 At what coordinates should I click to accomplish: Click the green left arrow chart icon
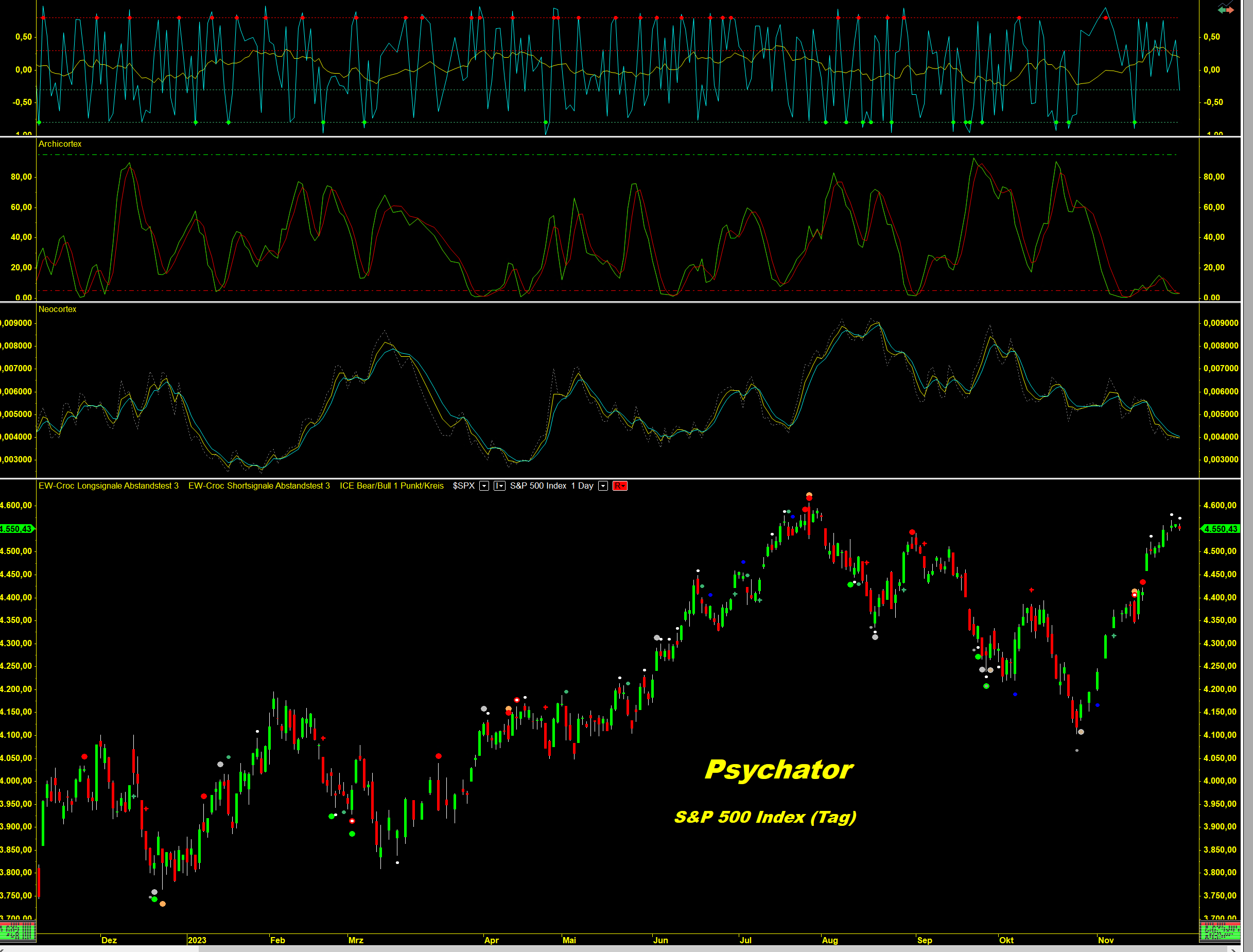pyautogui.click(x=1222, y=10)
